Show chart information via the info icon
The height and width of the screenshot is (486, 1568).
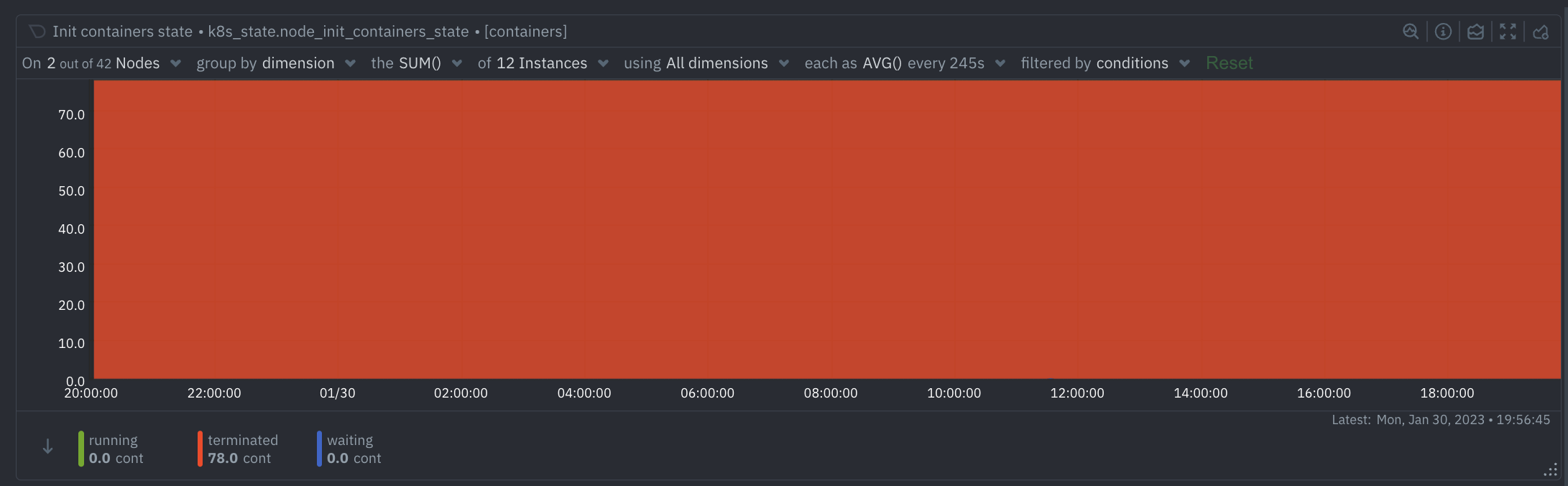1443,32
